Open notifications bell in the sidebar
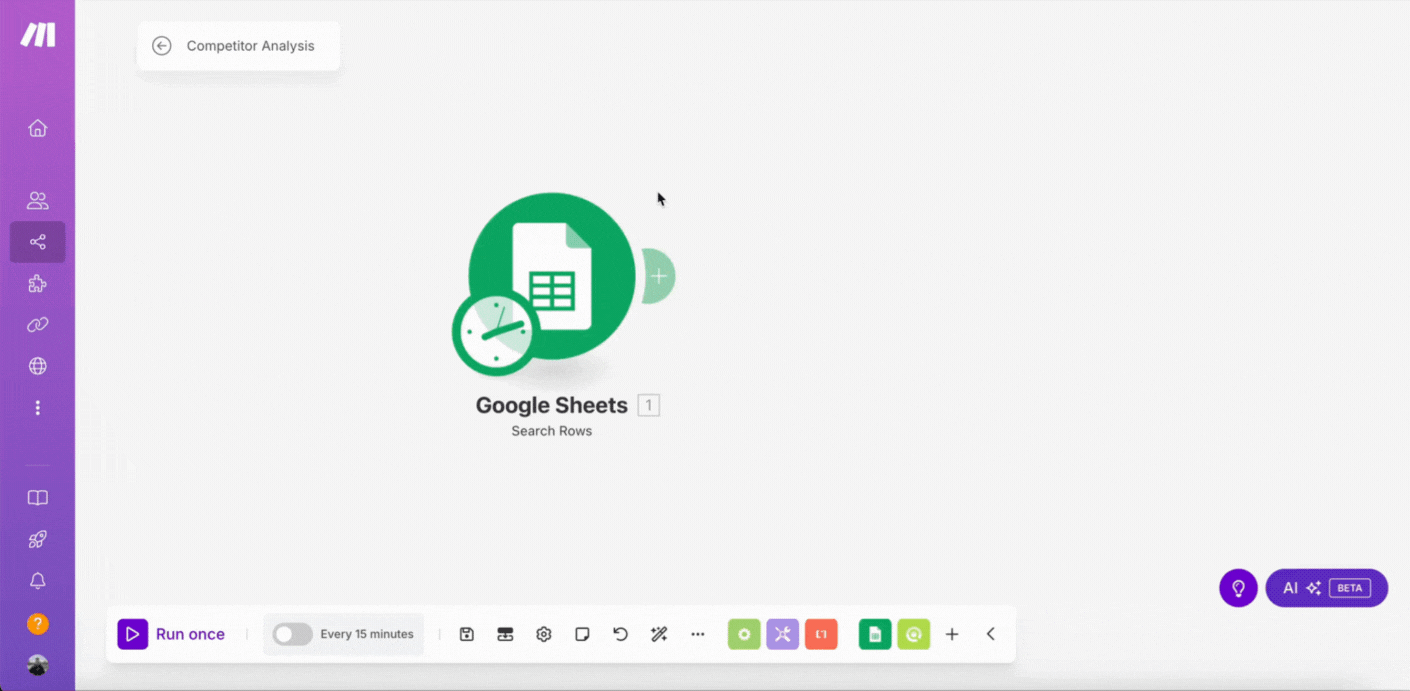The image size is (1410, 691). coord(38,581)
